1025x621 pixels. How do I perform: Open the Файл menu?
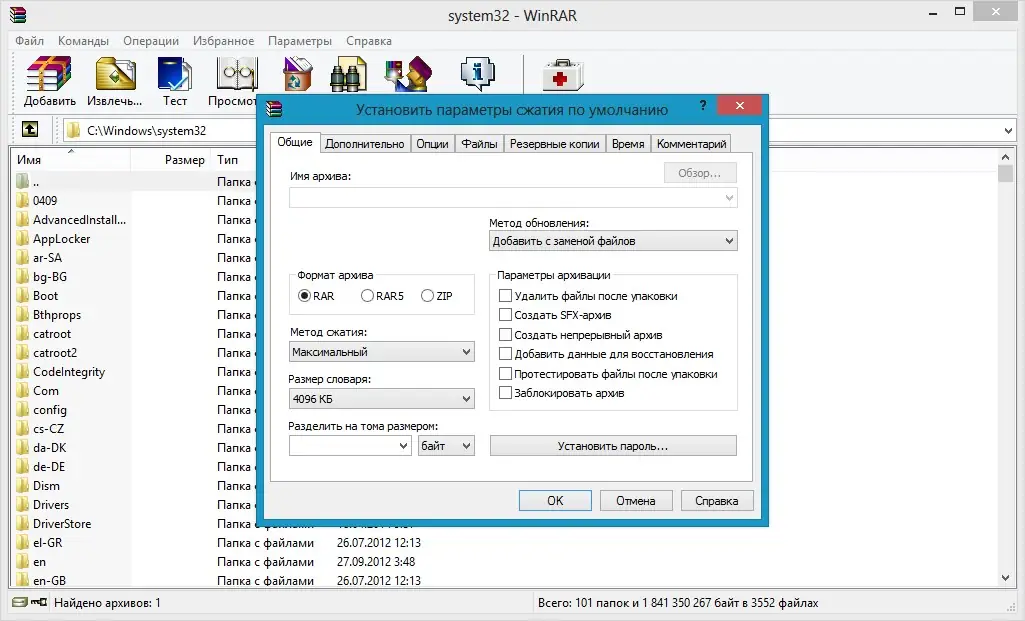[x=29, y=41]
